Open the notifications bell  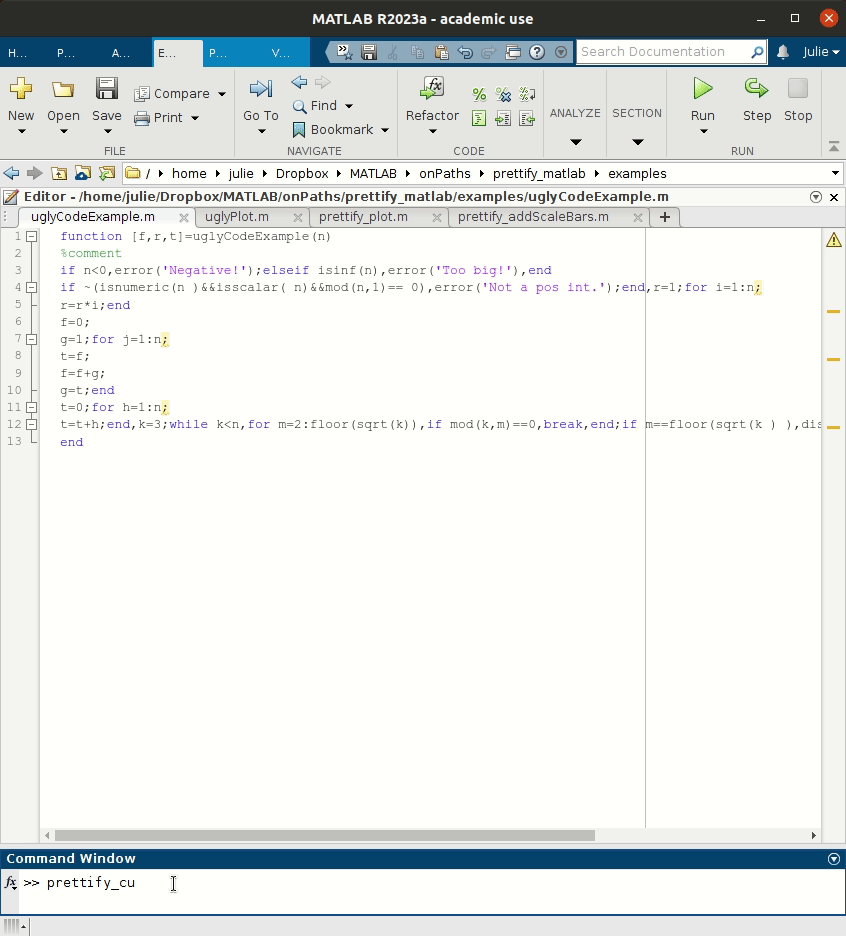coord(783,52)
